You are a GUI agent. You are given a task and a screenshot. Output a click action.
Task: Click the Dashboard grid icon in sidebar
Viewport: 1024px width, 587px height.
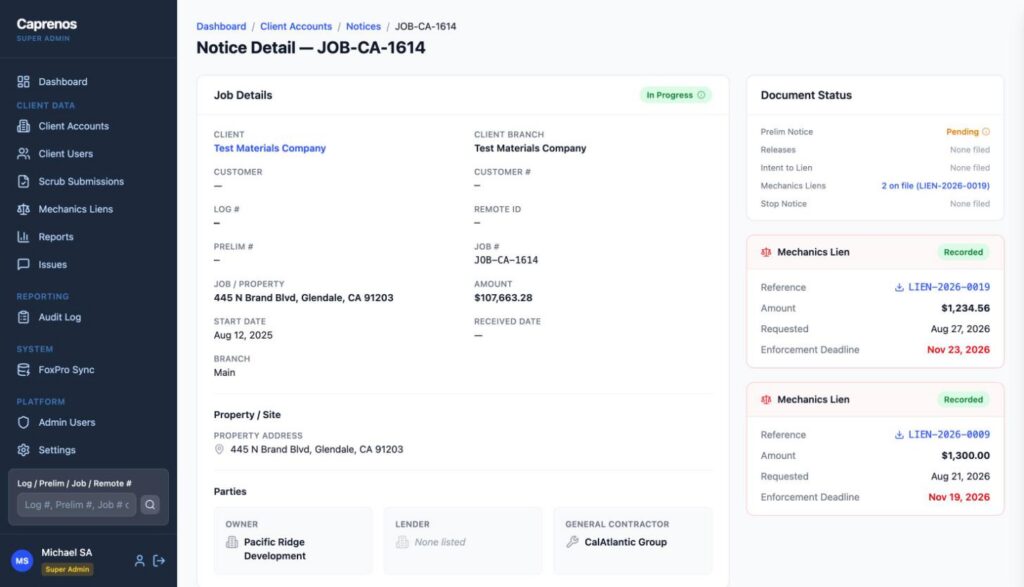tap(24, 82)
